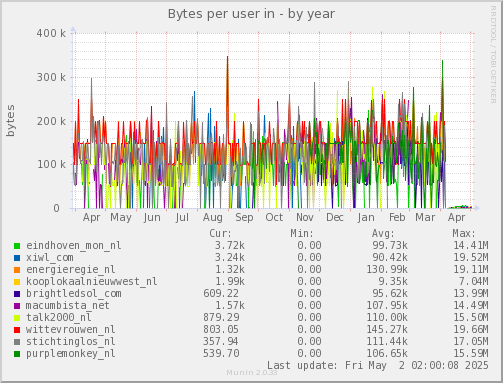Image resolution: width=503 pixels, height=383 pixels.
Task: Click the xiwl_com blue legend swatch
Action: 17,258
